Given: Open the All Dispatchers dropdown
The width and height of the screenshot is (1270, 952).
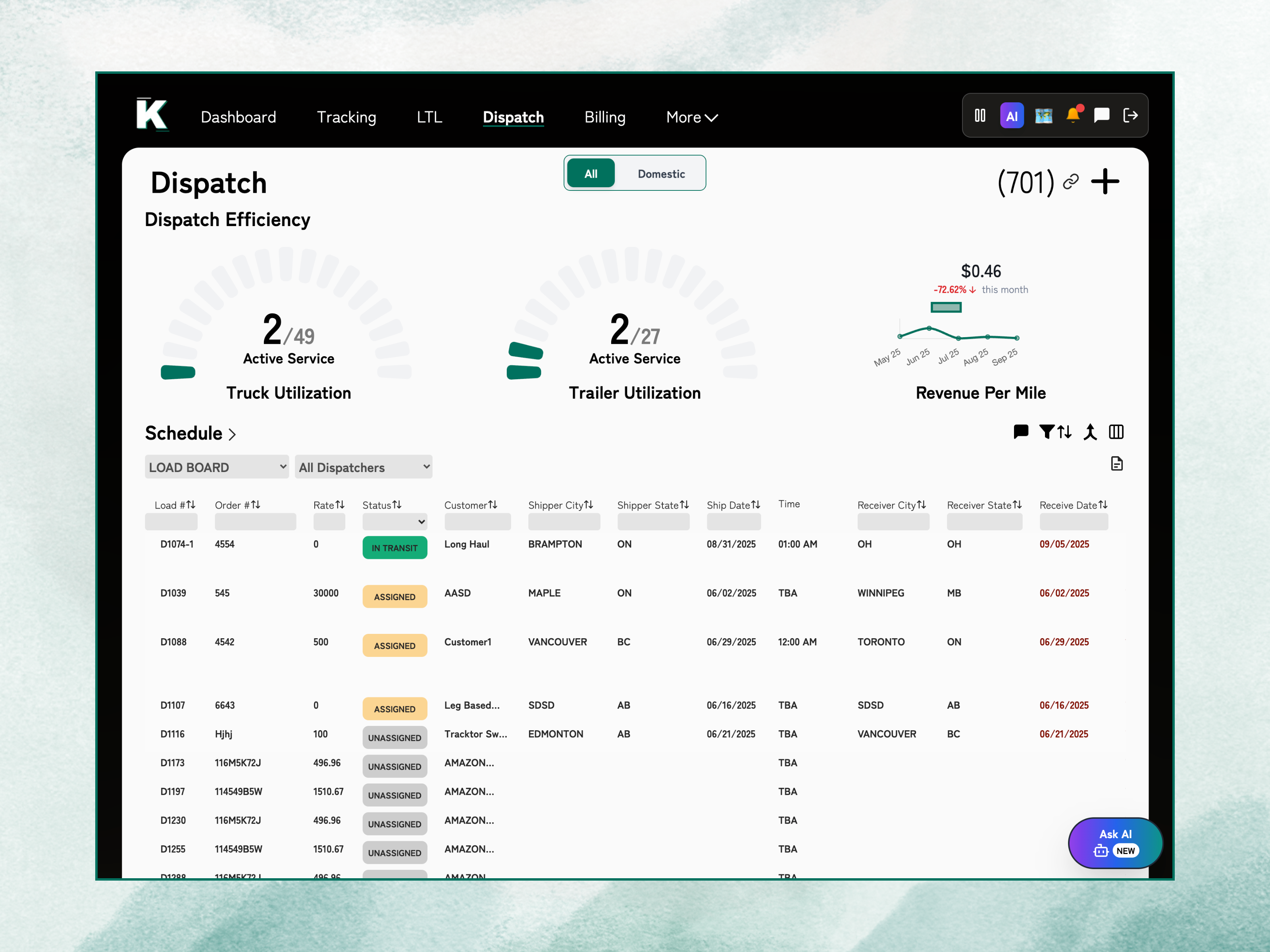Looking at the screenshot, I should point(364,467).
